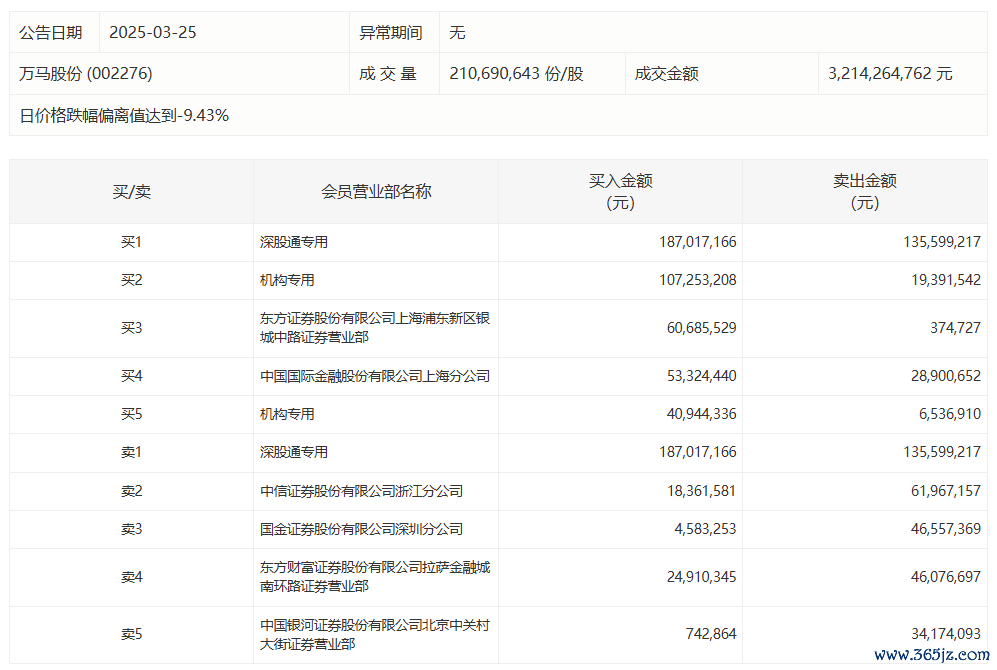Click buy amount 18,361,581
Image resolution: width=997 pixels, height=670 pixels.
701,491
